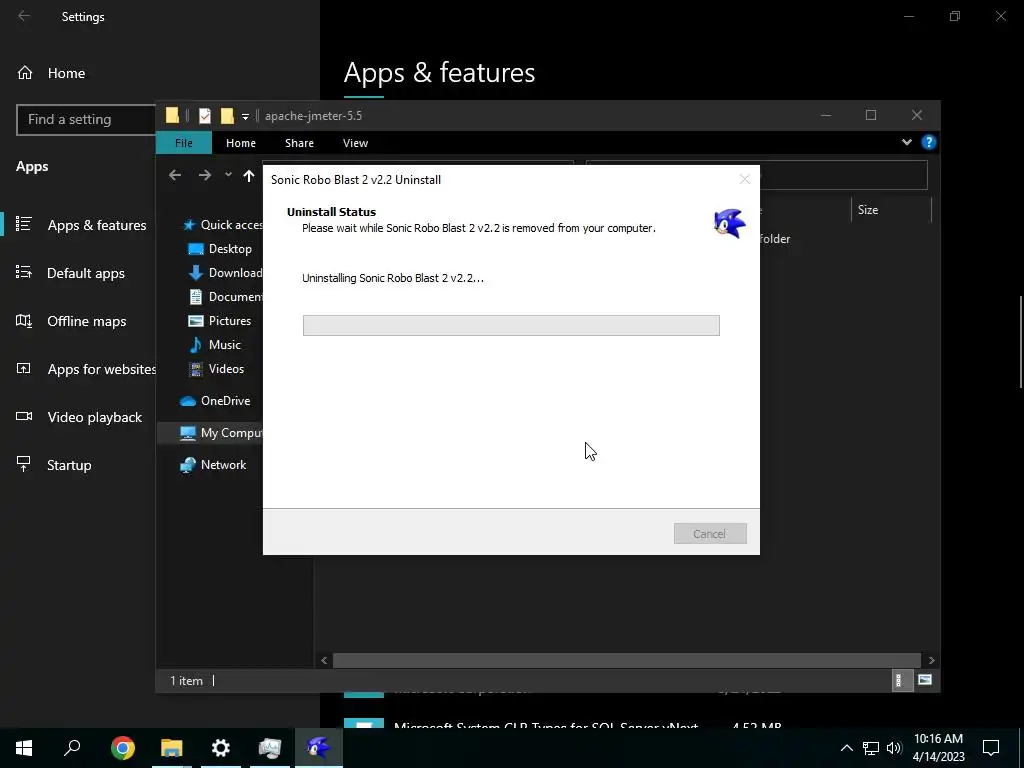This screenshot has height=768, width=1024.
Task: Select Music in Explorer navigation pane
Action: tap(215, 345)
